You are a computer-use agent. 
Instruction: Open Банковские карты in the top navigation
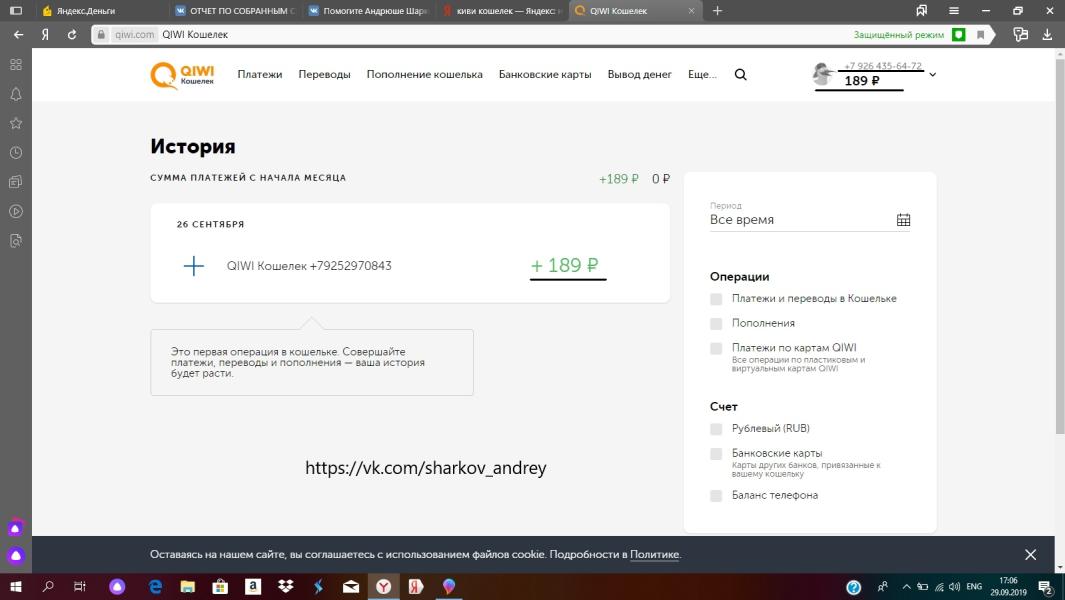(545, 75)
